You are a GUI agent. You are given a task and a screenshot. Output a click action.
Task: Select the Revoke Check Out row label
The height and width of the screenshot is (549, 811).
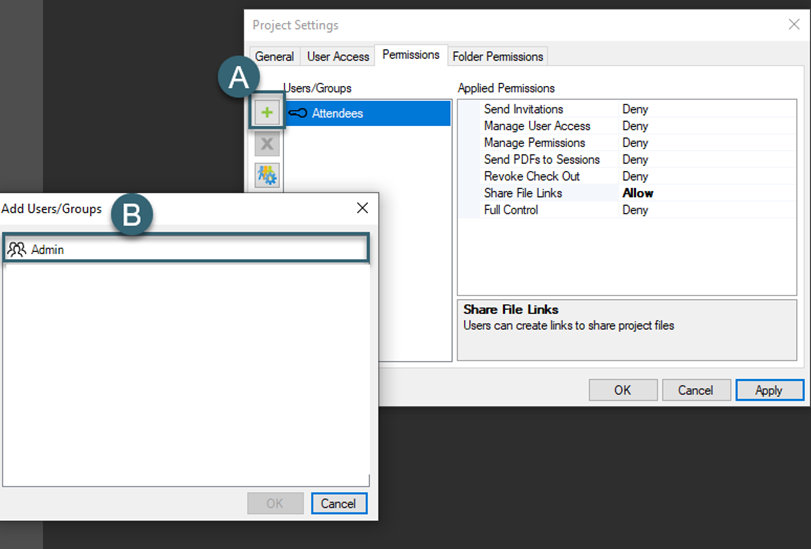click(531, 176)
